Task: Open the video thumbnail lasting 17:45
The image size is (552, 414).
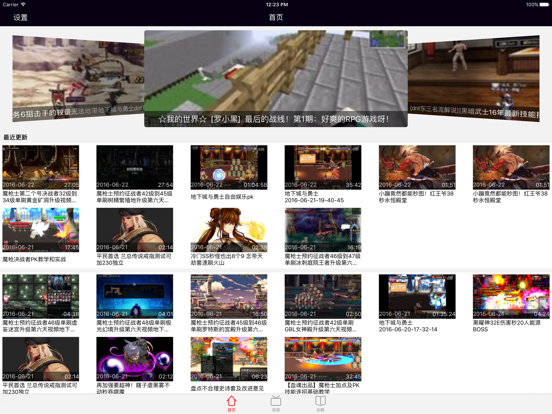Action: pyautogui.click(x=40, y=230)
